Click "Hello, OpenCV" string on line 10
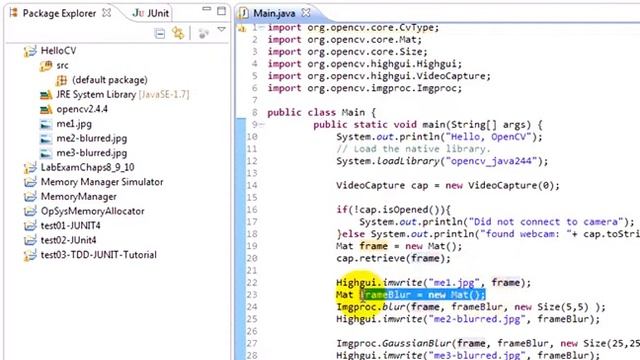The width and height of the screenshot is (640, 360). [488, 137]
